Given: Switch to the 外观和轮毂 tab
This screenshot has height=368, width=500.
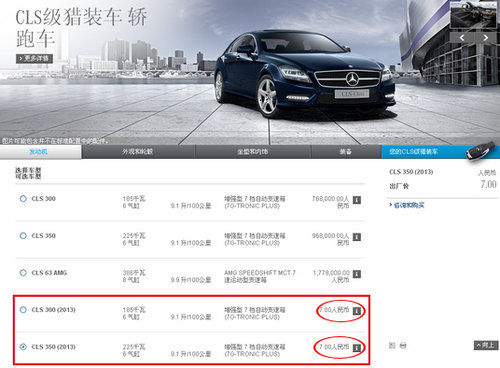Looking at the screenshot, I should pyautogui.click(x=138, y=152).
